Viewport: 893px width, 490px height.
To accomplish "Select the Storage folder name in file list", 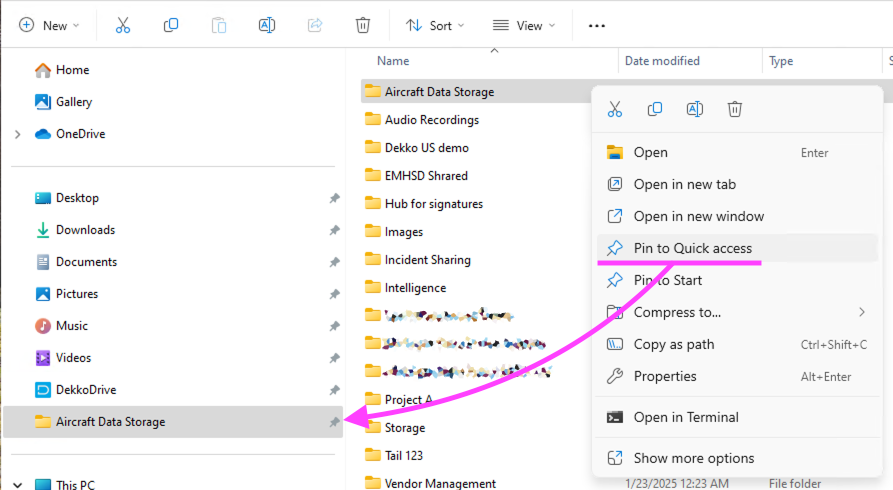I will point(405,427).
